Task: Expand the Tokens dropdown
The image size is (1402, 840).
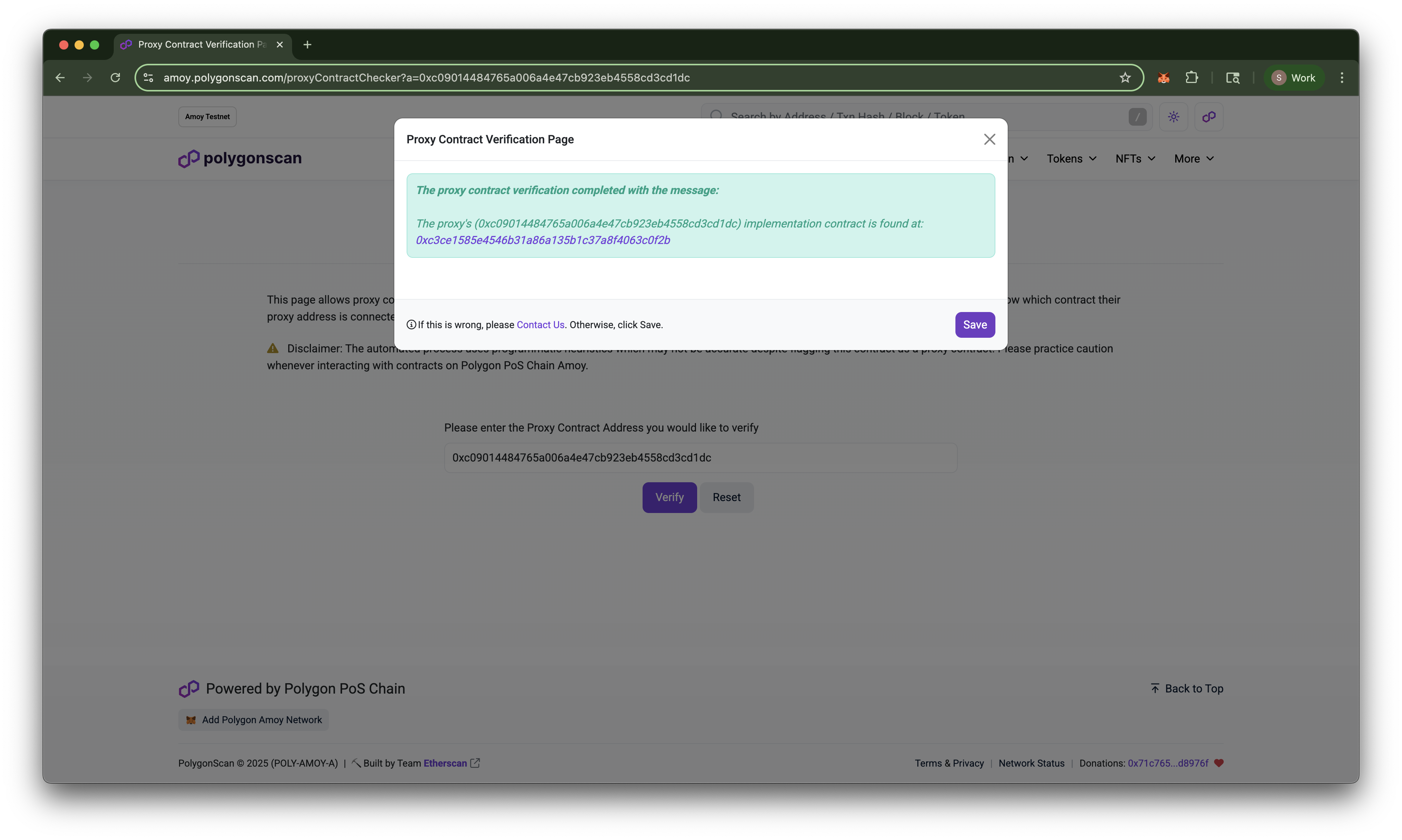Action: 1071,158
